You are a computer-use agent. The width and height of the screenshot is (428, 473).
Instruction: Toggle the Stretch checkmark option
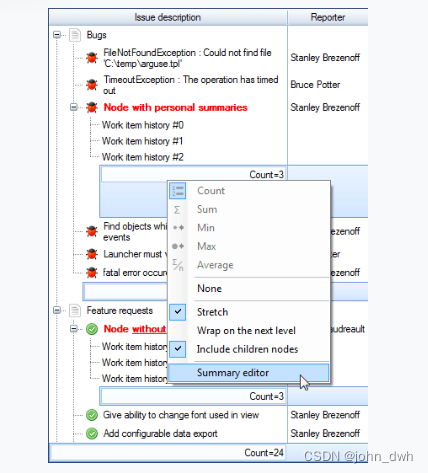pos(178,312)
